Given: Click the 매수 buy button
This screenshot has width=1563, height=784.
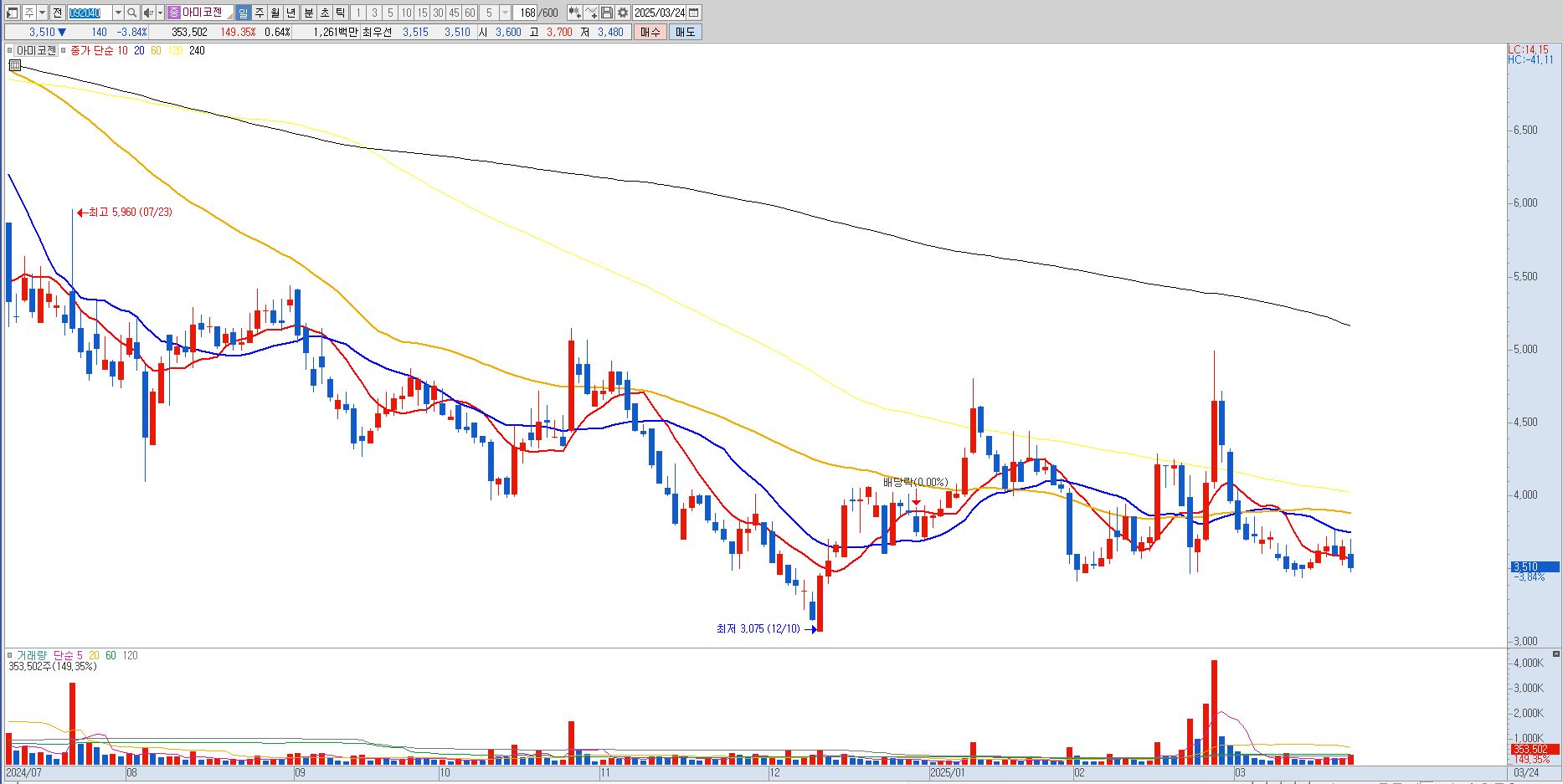Looking at the screenshot, I should 650,32.
